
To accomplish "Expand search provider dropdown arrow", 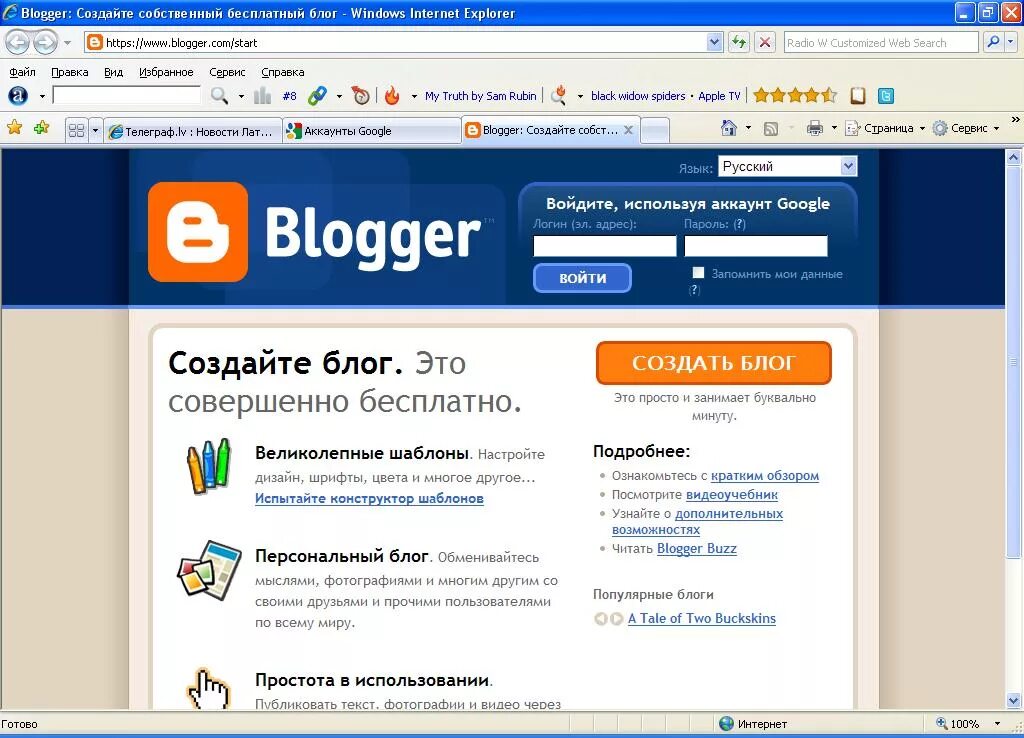I will (x=1010, y=42).
